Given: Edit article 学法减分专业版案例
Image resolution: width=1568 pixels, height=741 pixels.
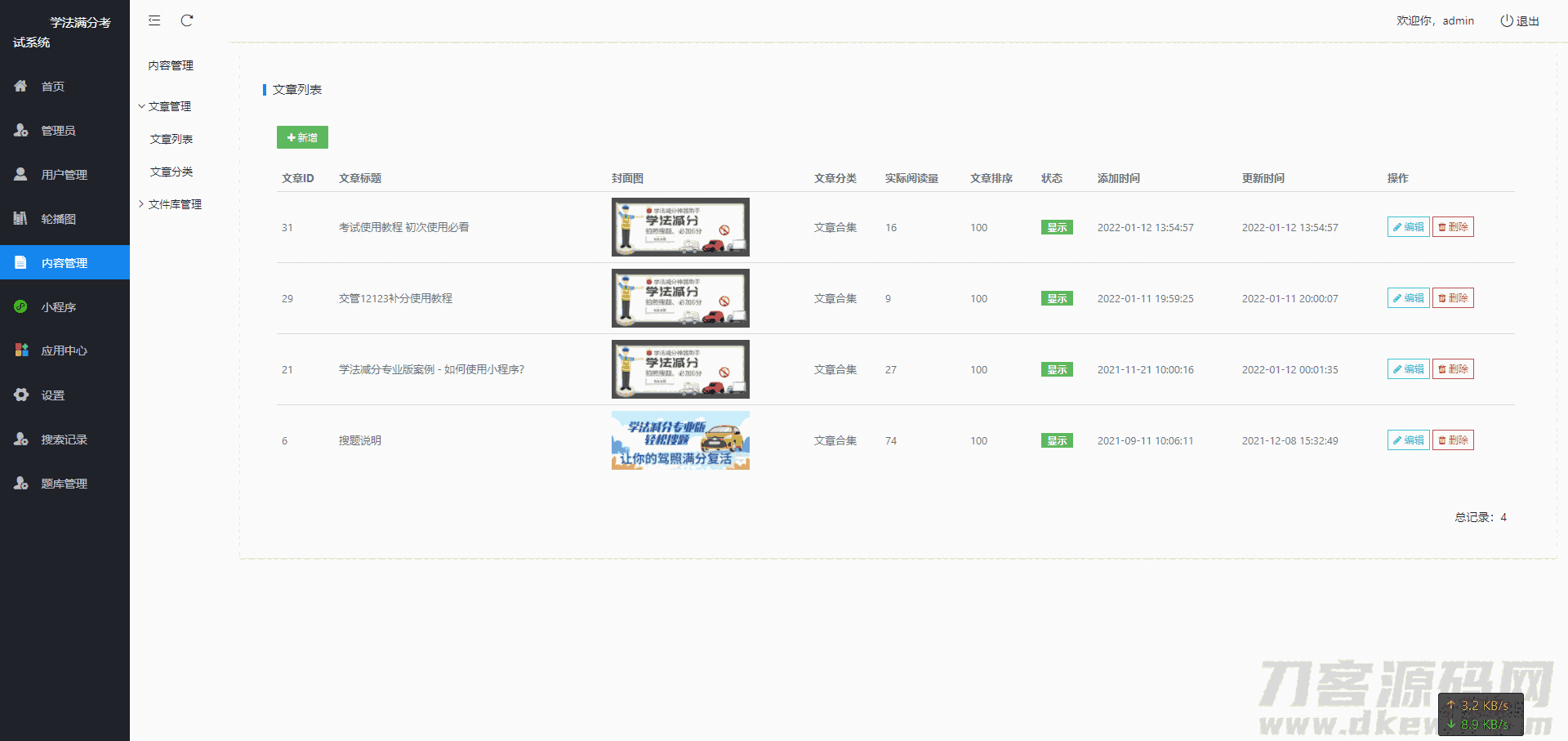Looking at the screenshot, I should pos(1408,369).
